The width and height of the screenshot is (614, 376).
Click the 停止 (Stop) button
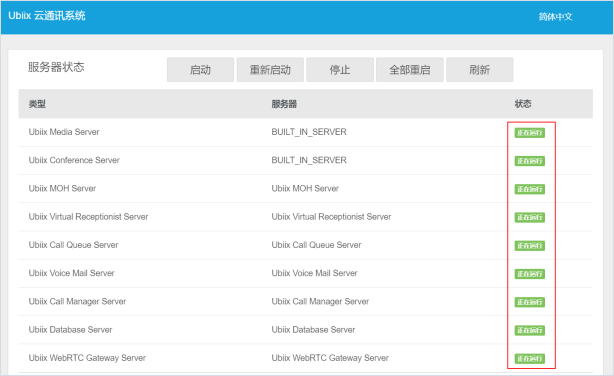(x=340, y=70)
